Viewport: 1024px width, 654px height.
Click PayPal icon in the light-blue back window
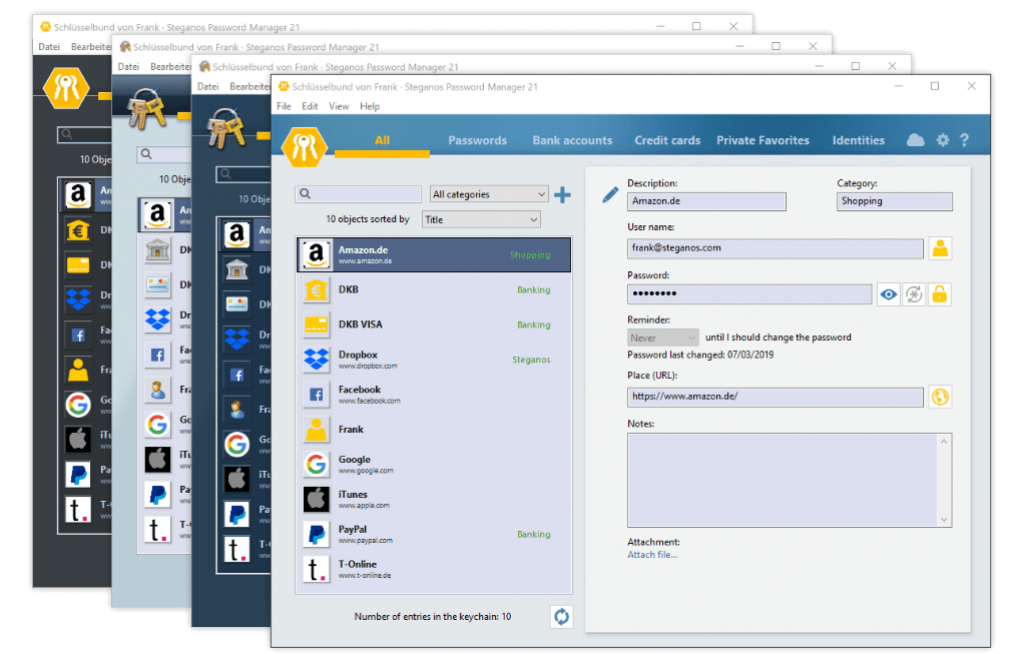tap(157, 494)
